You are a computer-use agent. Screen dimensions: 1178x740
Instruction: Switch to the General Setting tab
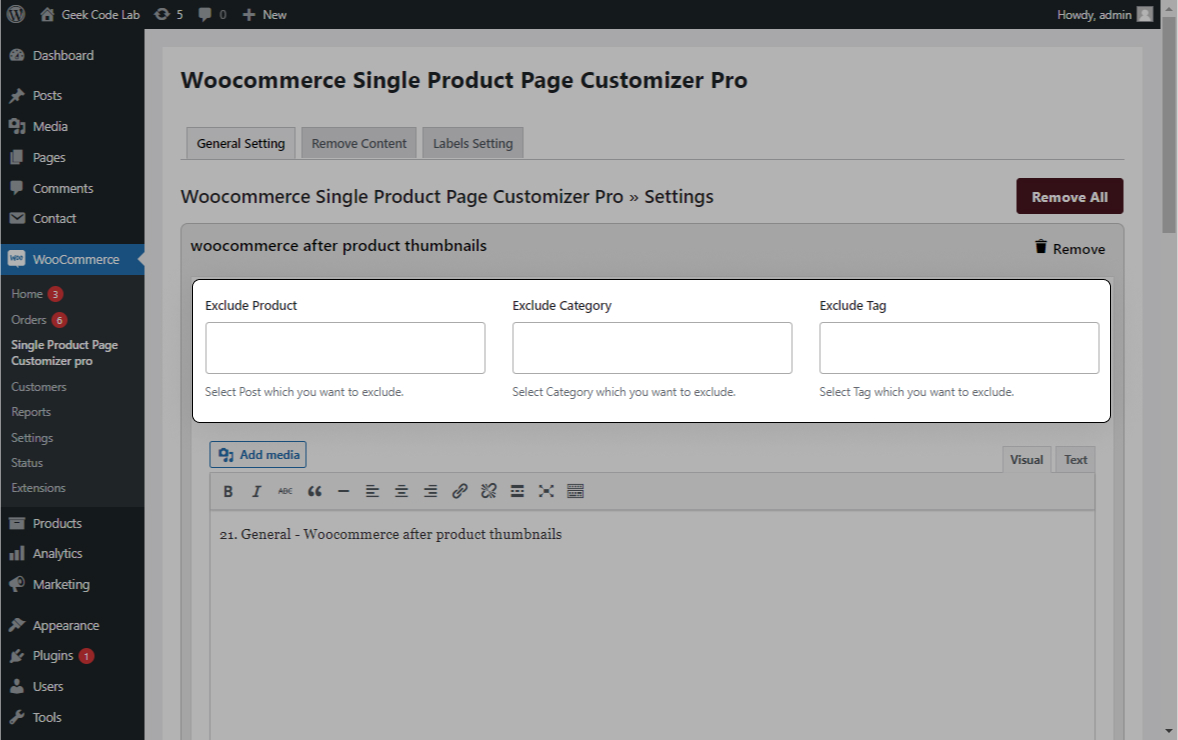240,143
